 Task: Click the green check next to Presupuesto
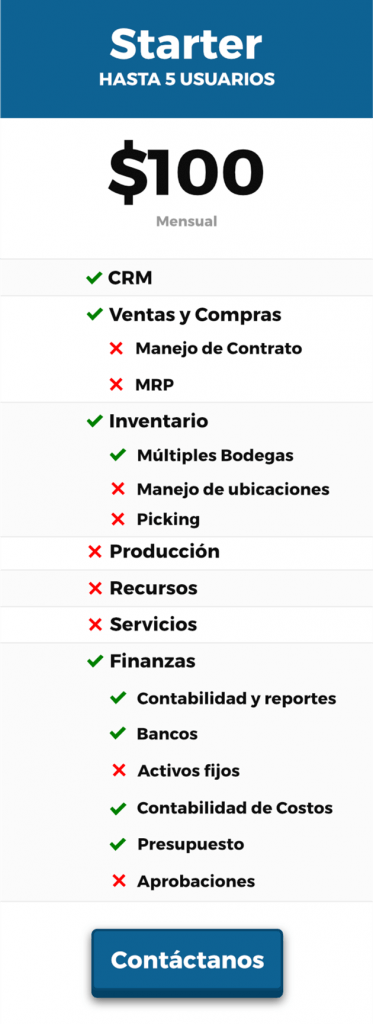pos(118,845)
